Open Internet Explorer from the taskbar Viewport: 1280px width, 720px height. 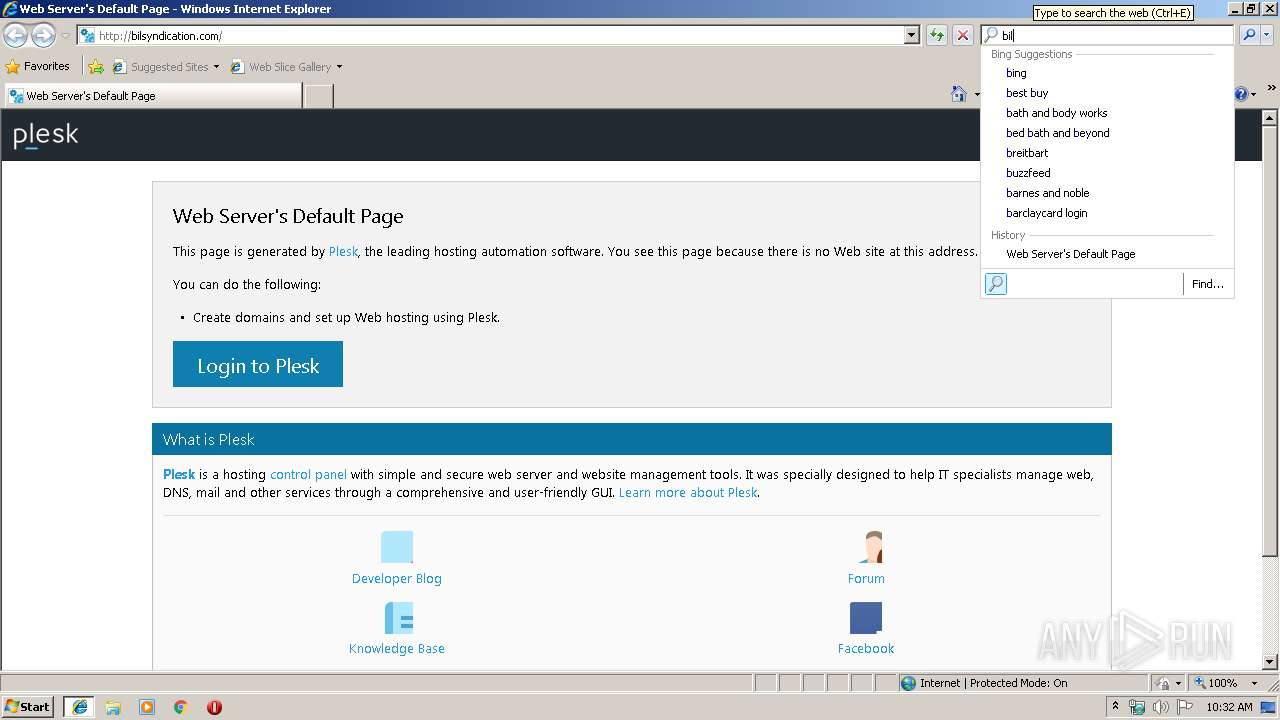point(79,707)
